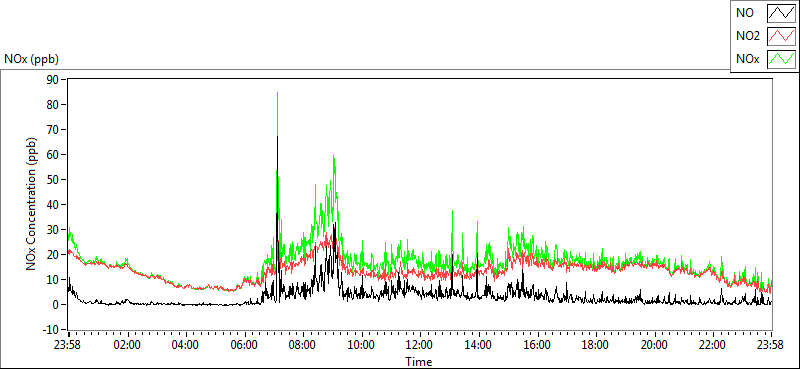Click the 06:00 x-axis tick label
Screen dimensions: 800x369
pyautogui.click(x=245, y=345)
